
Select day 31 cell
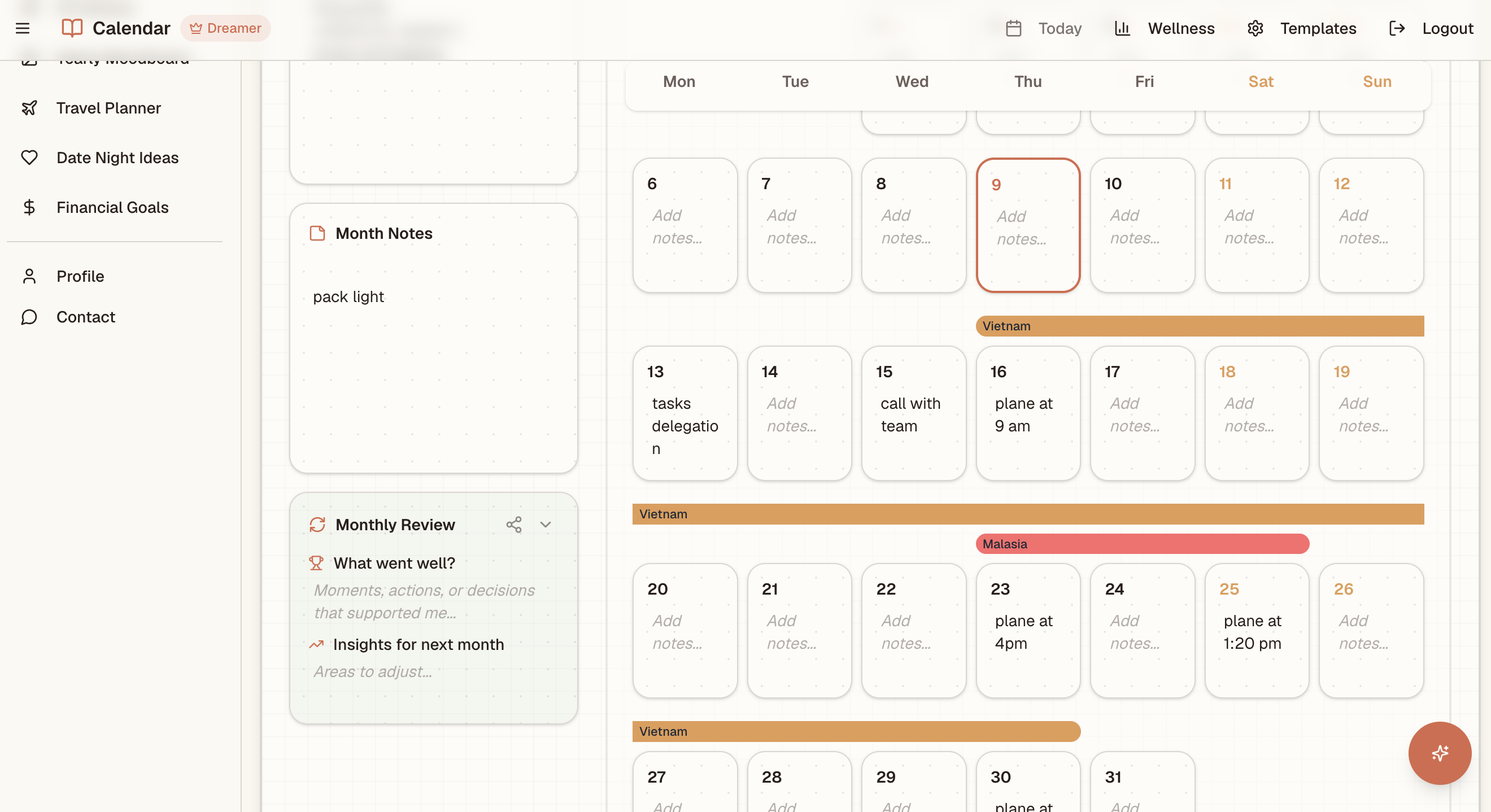1143,782
